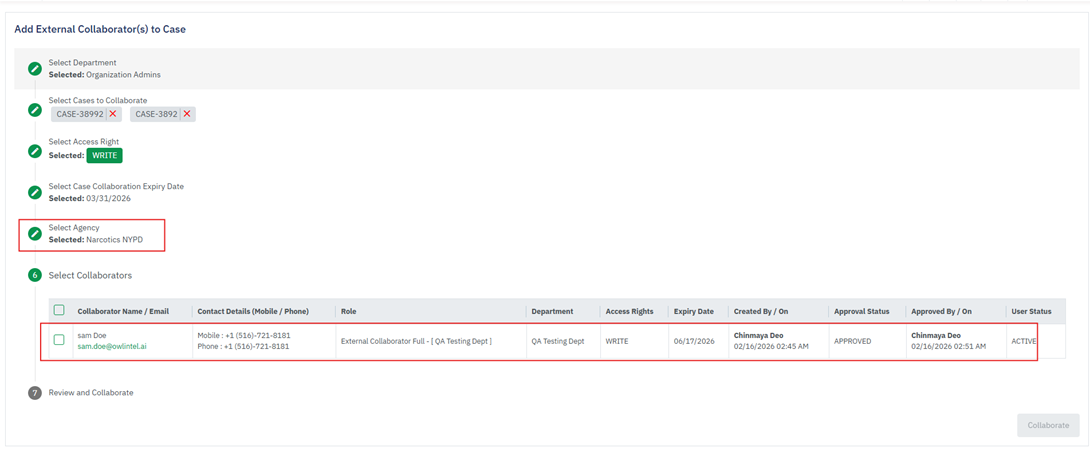This screenshot has width=1090, height=452.
Task: Click the green WRITE access badge
Action: [104, 155]
